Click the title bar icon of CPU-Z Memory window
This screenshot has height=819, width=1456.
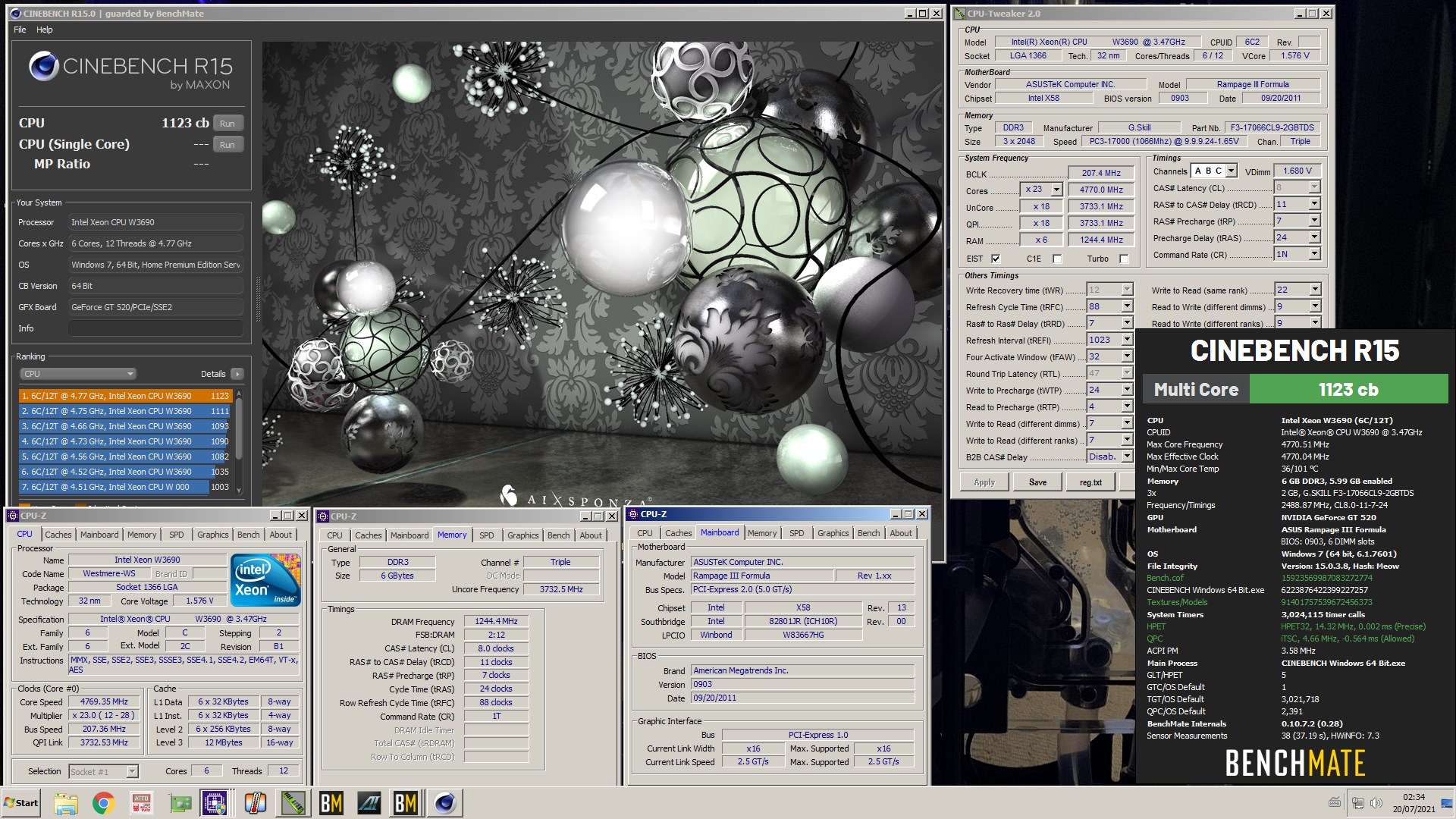coord(323,516)
